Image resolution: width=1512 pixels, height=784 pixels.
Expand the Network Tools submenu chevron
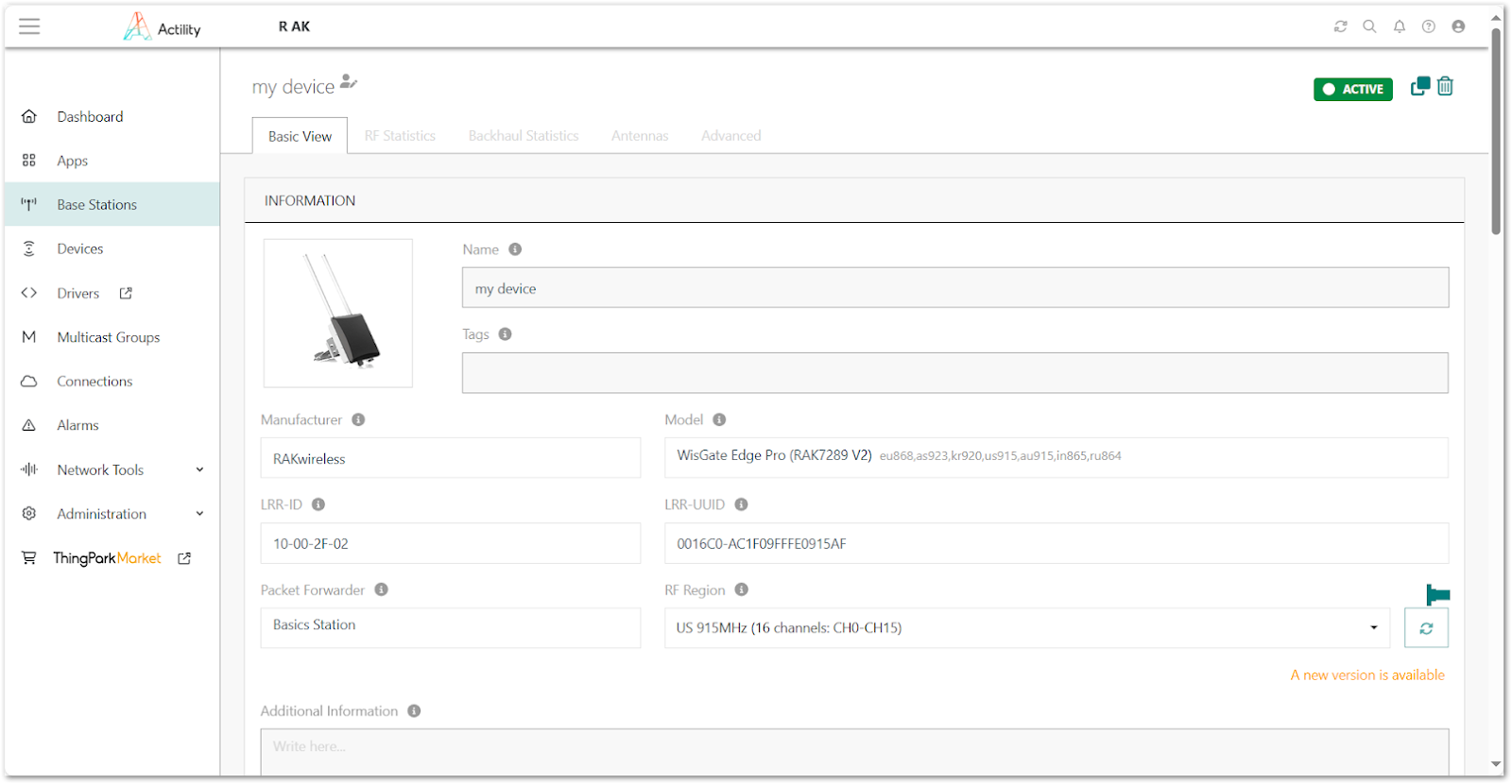pos(199,469)
